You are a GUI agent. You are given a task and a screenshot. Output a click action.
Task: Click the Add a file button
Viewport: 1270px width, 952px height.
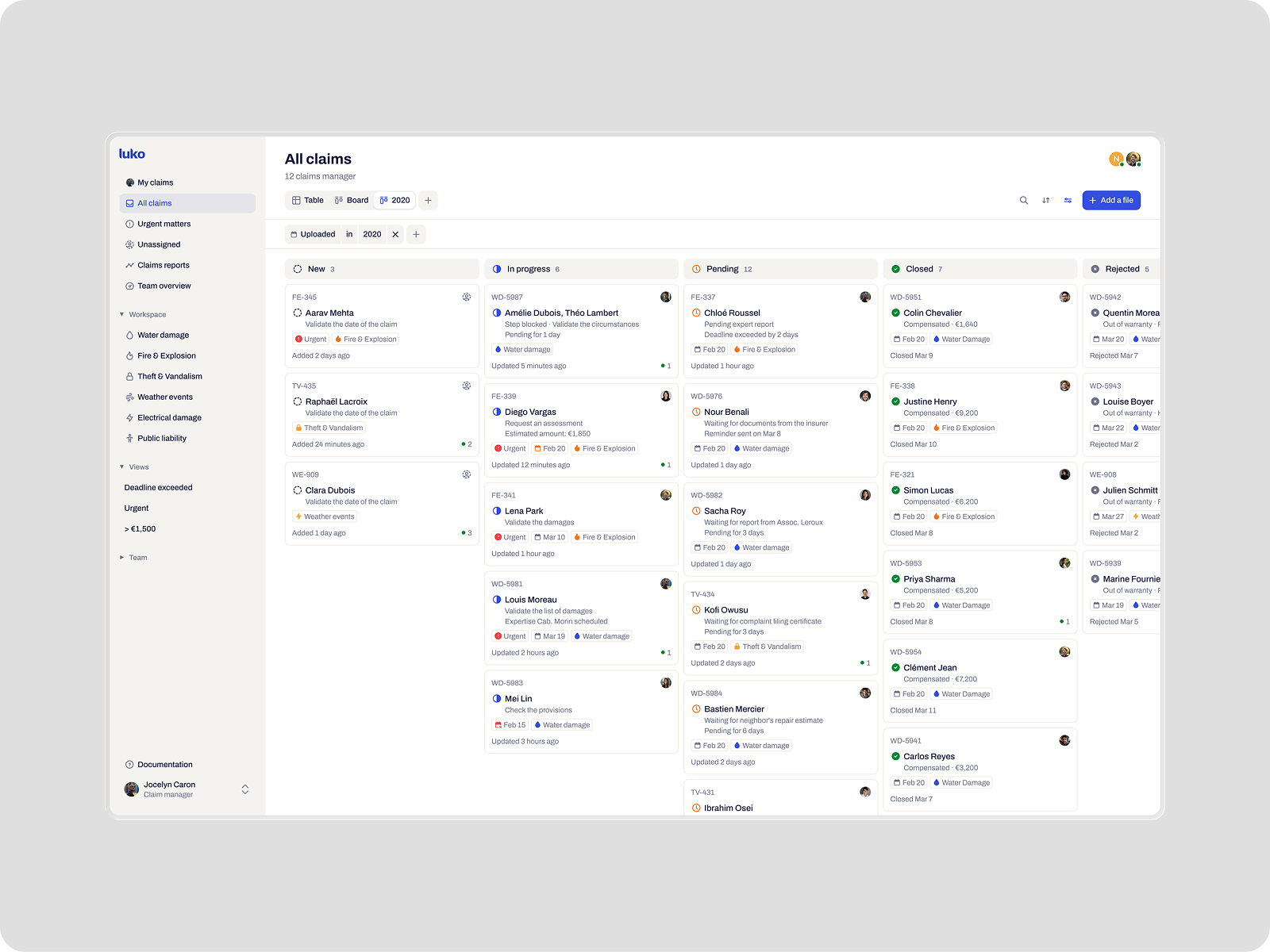(1110, 201)
